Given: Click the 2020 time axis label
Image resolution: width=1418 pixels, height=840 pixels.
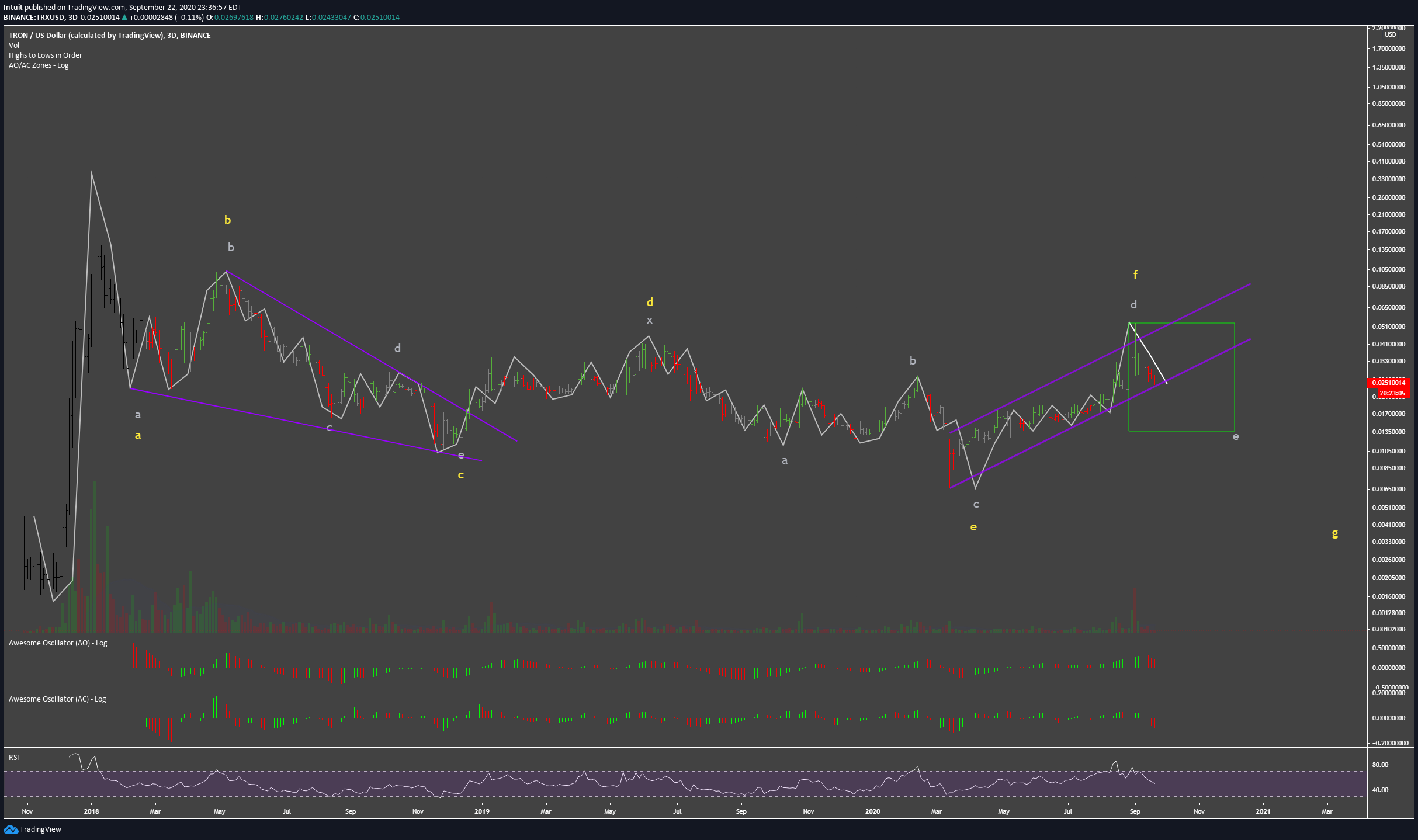Looking at the screenshot, I should 872,811.
